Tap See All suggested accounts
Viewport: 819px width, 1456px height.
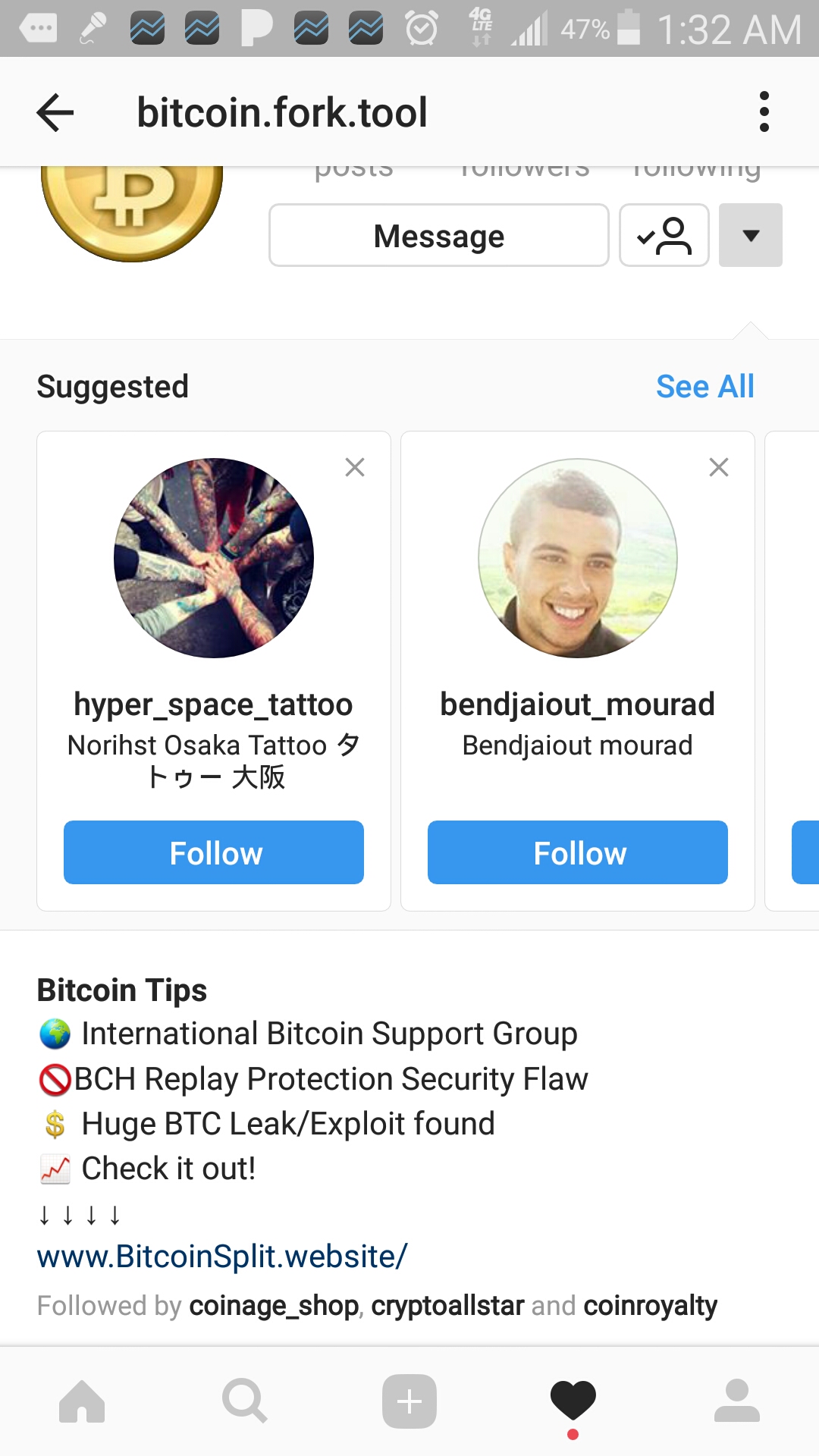pyautogui.click(x=704, y=386)
